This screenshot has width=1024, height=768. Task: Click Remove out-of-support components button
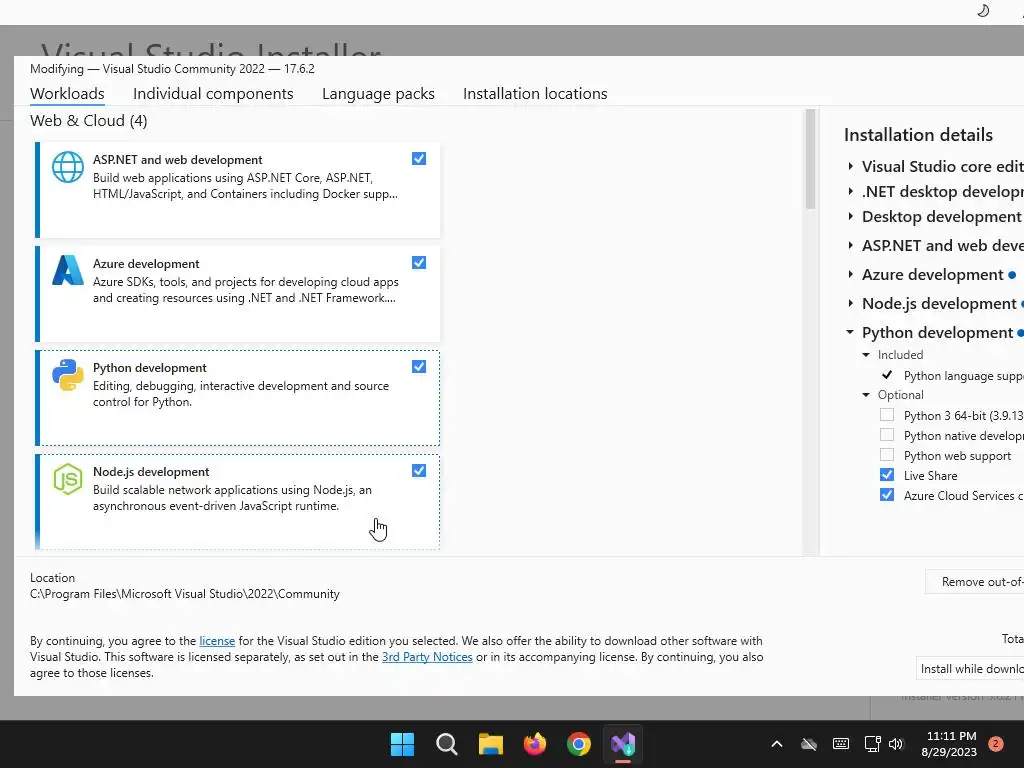point(975,582)
